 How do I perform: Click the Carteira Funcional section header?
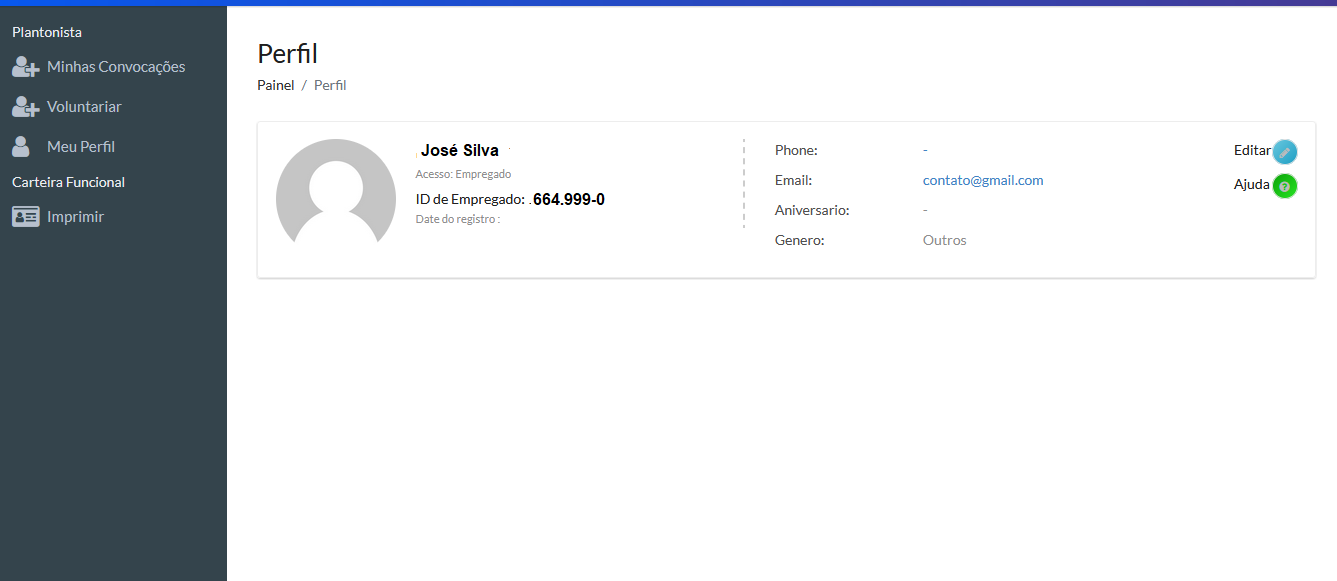coord(68,182)
